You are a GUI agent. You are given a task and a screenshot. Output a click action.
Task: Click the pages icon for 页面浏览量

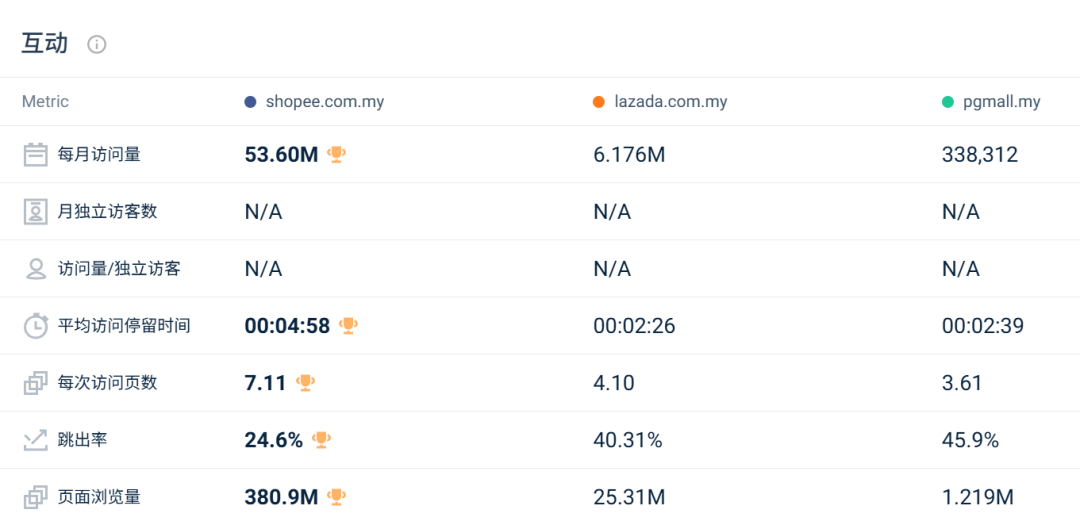tap(36, 497)
